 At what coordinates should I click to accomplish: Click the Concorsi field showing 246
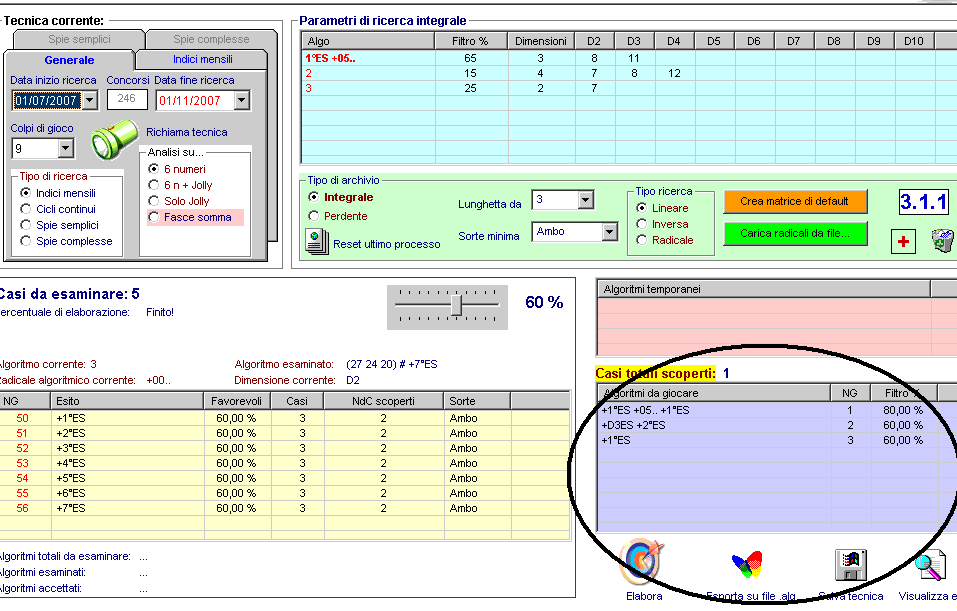[x=127, y=99]
